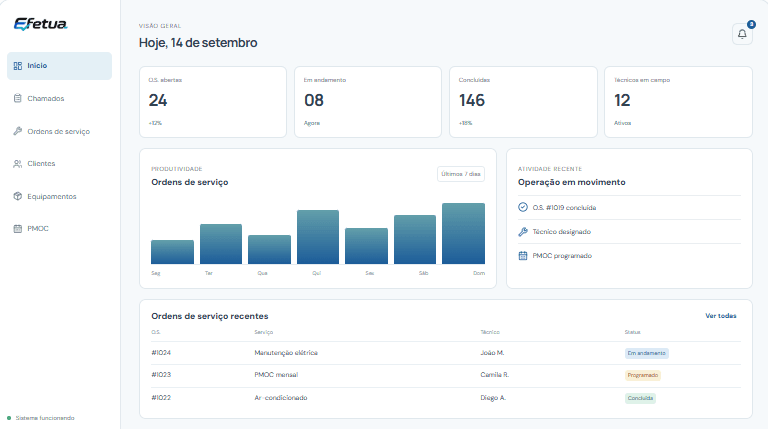The image size is (768, 429).
Task: Open the O.S. abertas card showing 24
Action: click(x=213, y=102)
